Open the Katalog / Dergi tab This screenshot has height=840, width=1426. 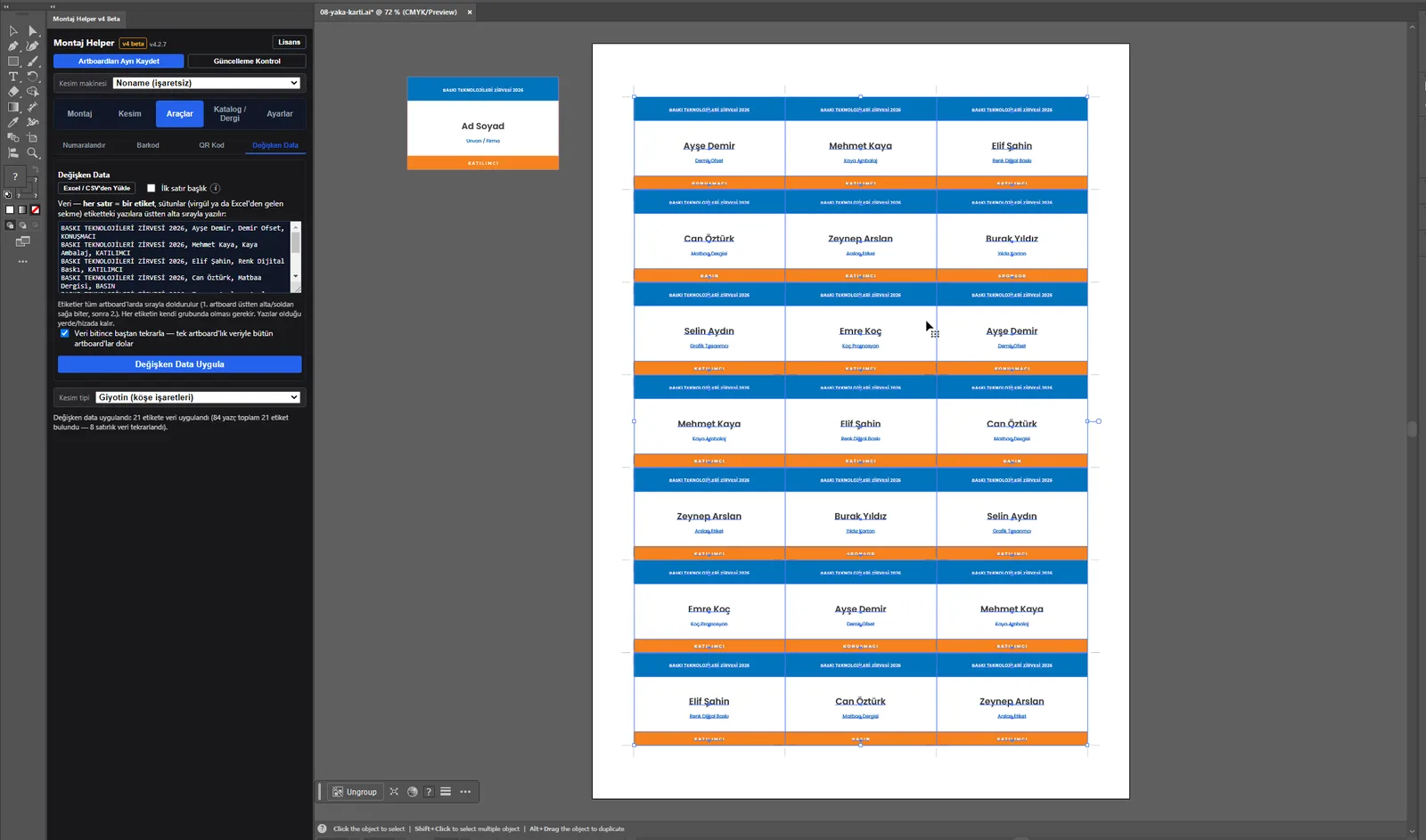pos(230,114)
